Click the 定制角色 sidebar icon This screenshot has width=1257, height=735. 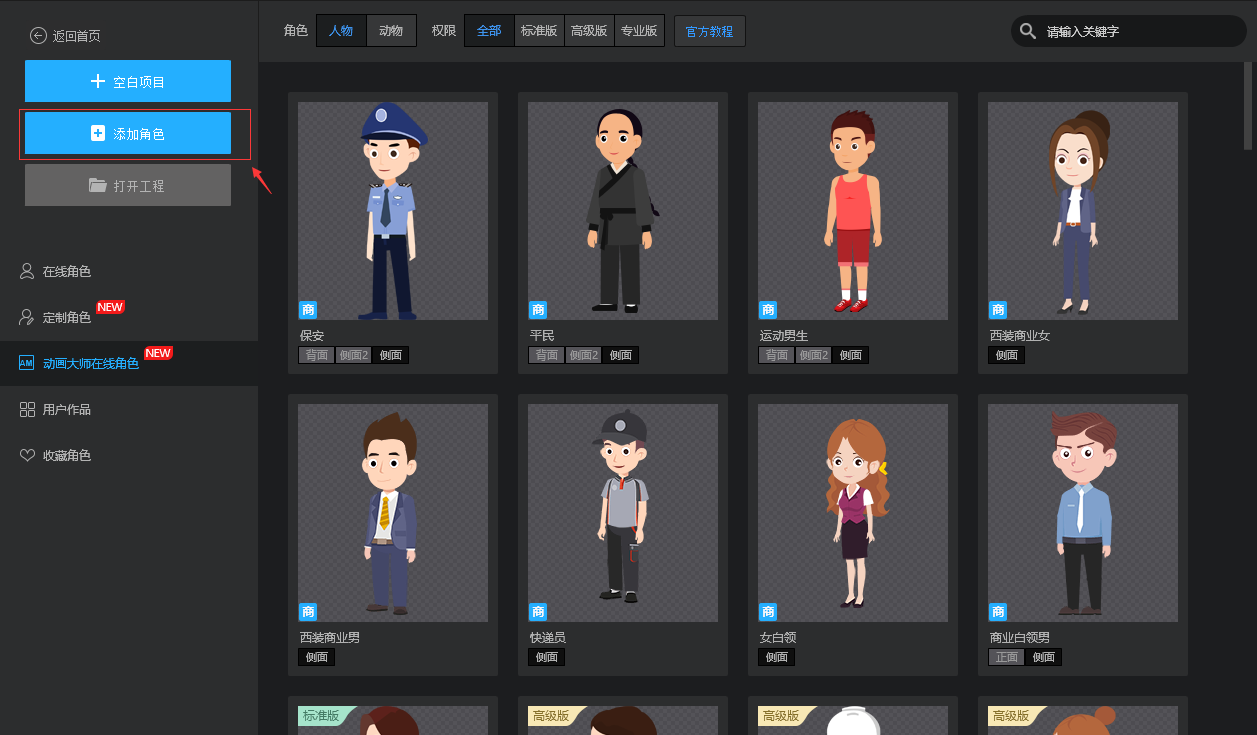(x=27, y=317)
